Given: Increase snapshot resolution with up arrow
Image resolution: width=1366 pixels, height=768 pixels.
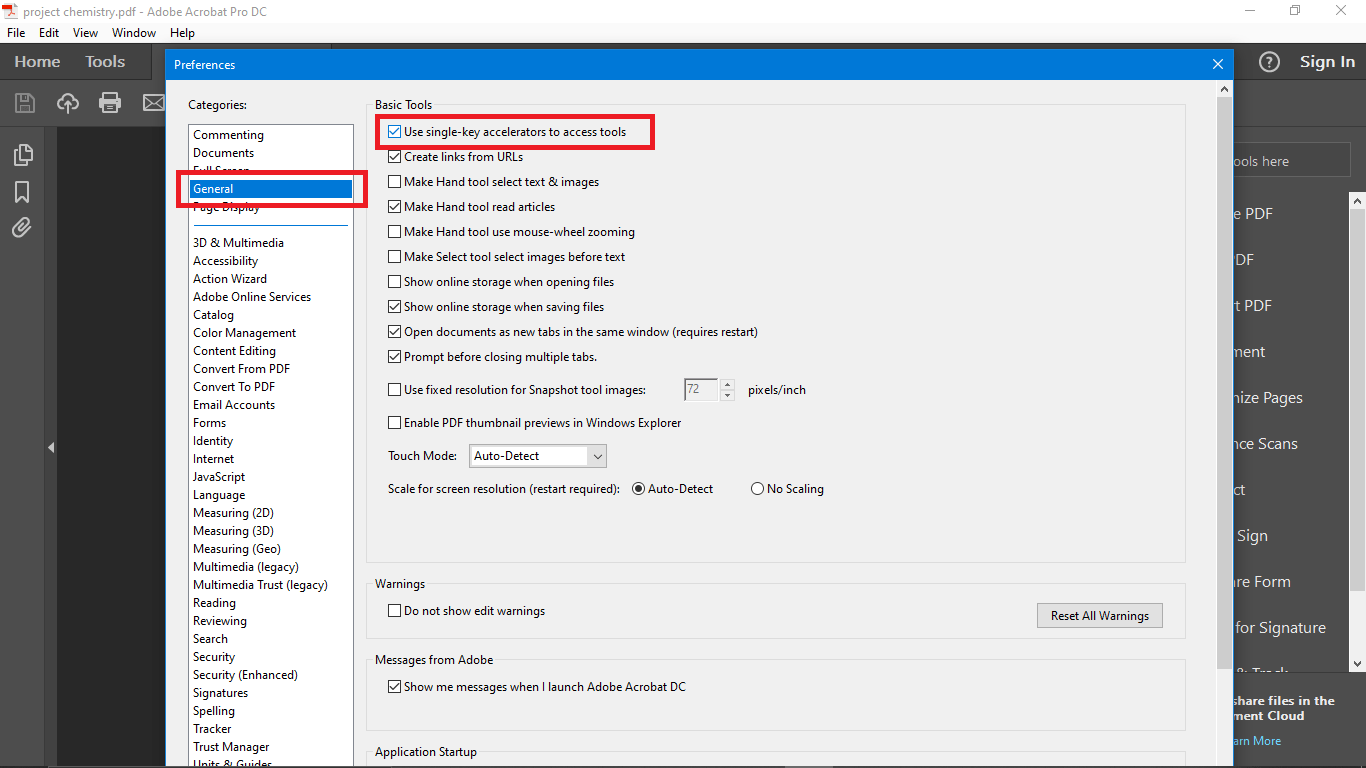Looking at the screenshot, I should [x=727, y=385].
